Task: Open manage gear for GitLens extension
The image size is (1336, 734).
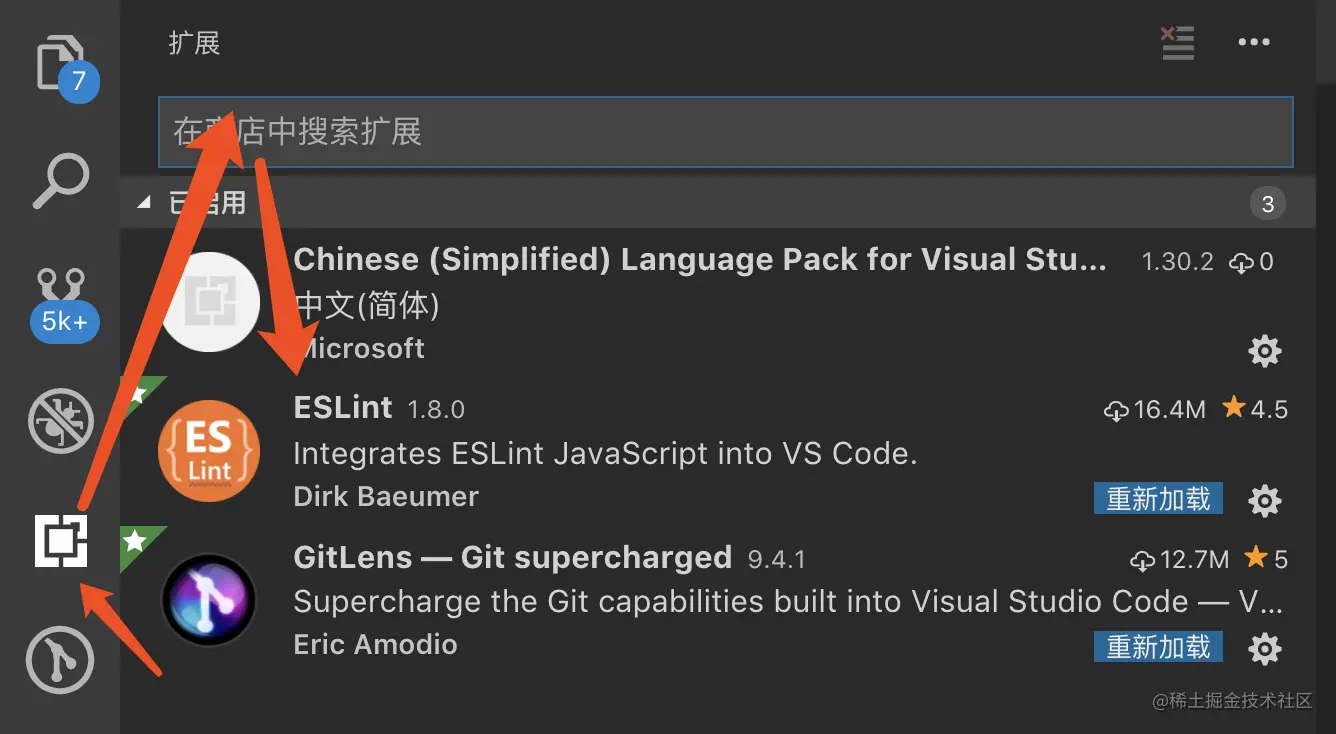Action: (1264, 648)
